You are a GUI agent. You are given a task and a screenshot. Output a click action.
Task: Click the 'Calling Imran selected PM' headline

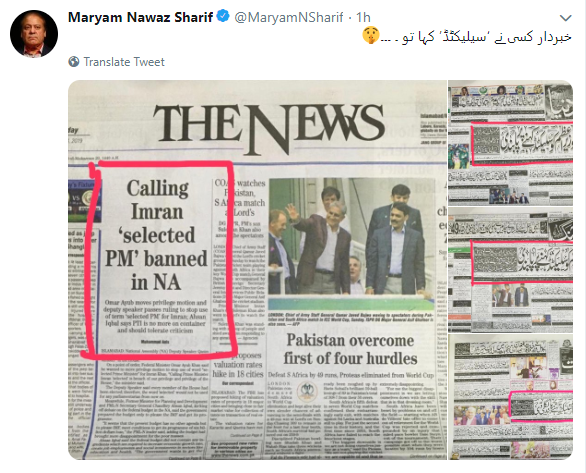point(156,235)
